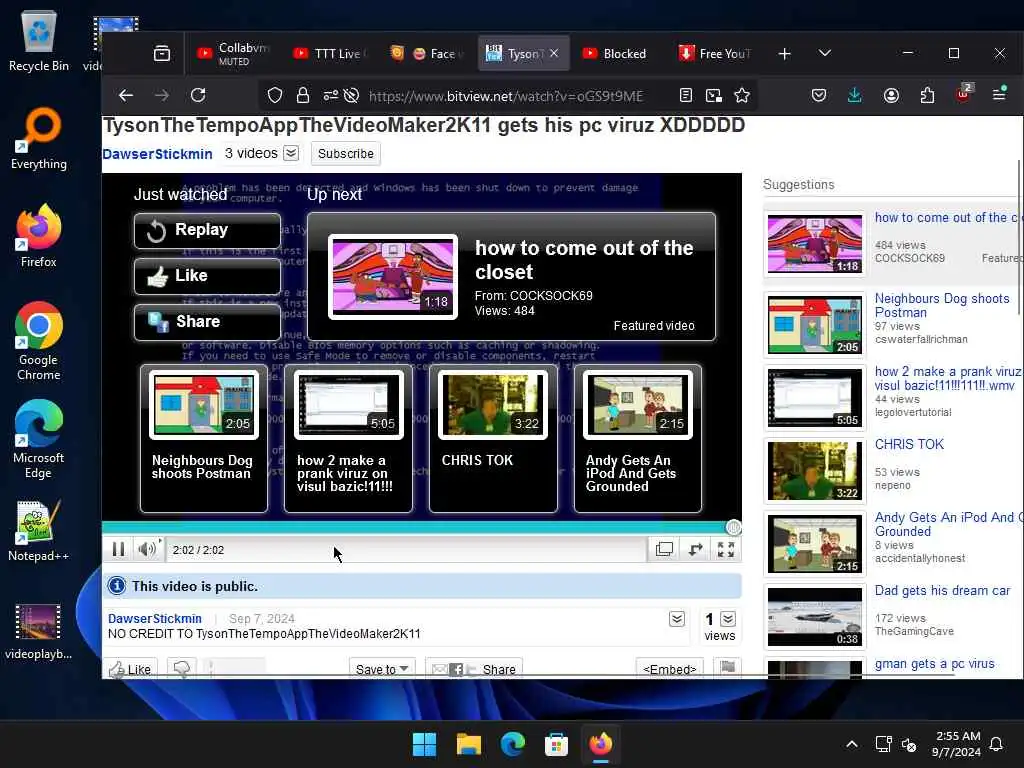The height and width of the screenshot is (768, 1024).
Task: Click the Replay button
Action: (208, 231)
